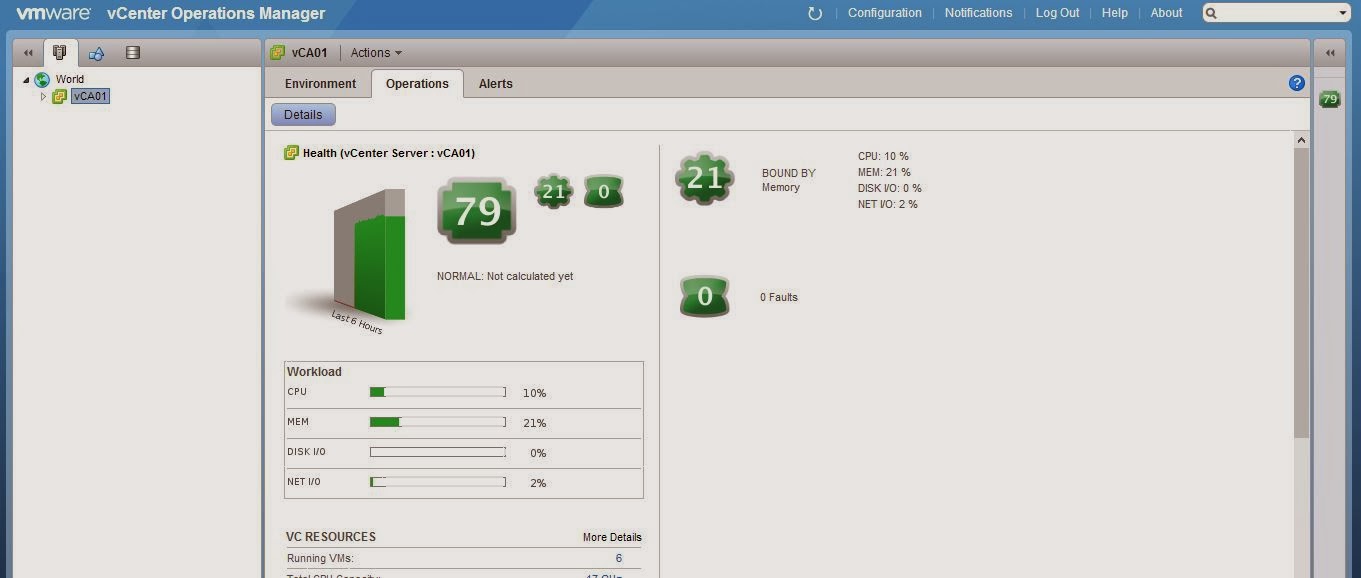This screenshot has height=578, width=1361.
Task: Switch to the Alerts tab
Action: point(495,84)
